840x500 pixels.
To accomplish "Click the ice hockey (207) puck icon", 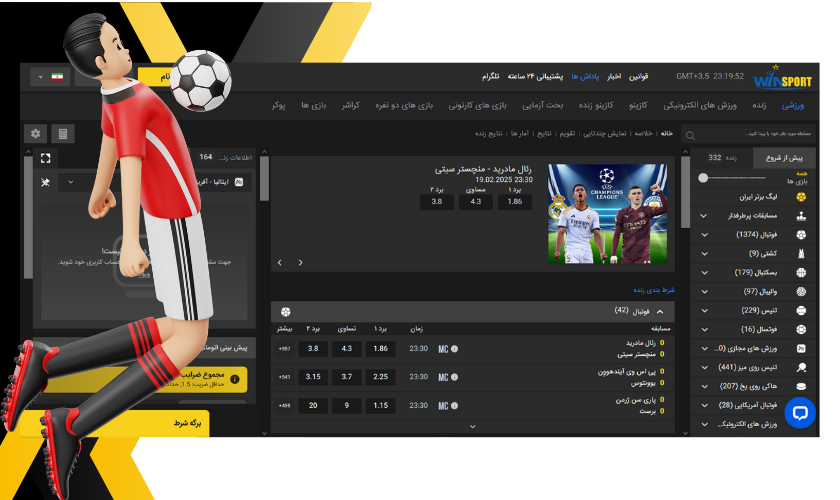I will tap(801, 386).
